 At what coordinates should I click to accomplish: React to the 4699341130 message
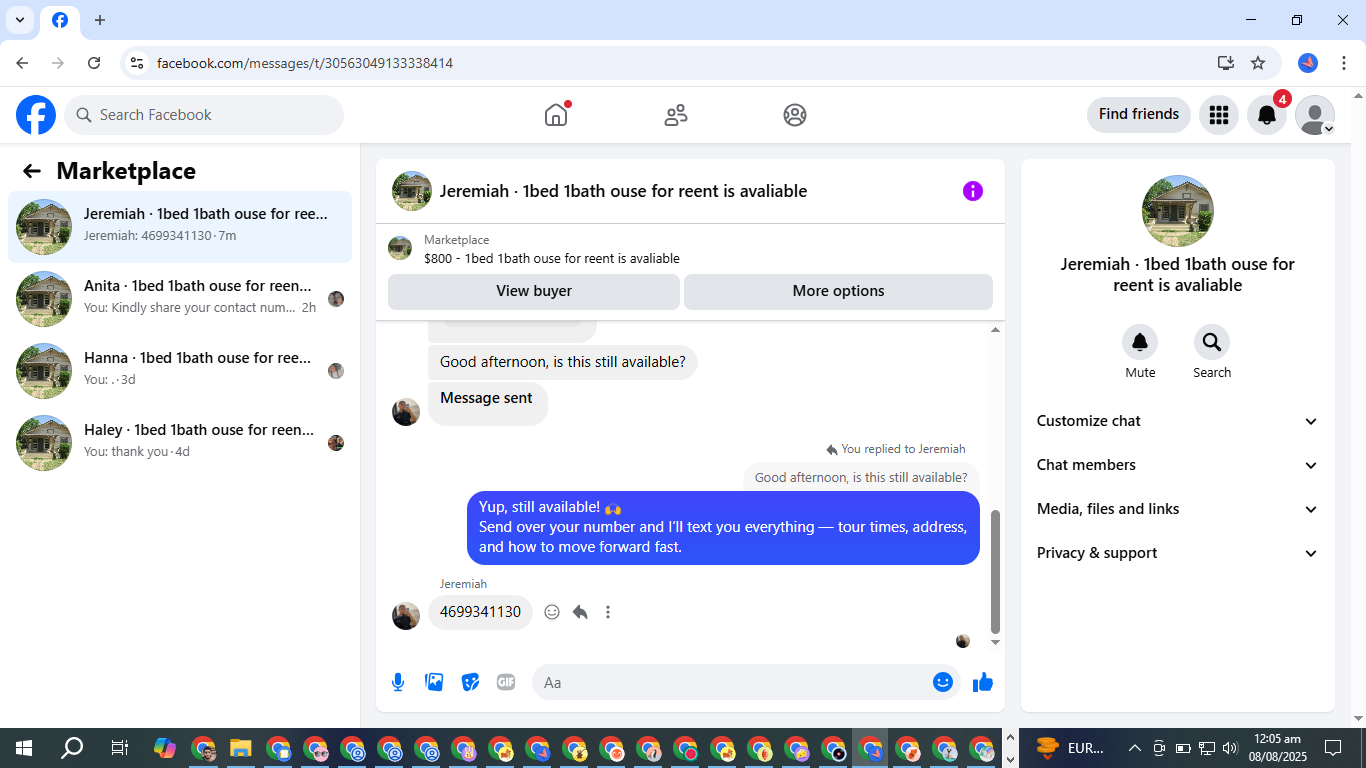pyautogui.click(x=552, y=612)
